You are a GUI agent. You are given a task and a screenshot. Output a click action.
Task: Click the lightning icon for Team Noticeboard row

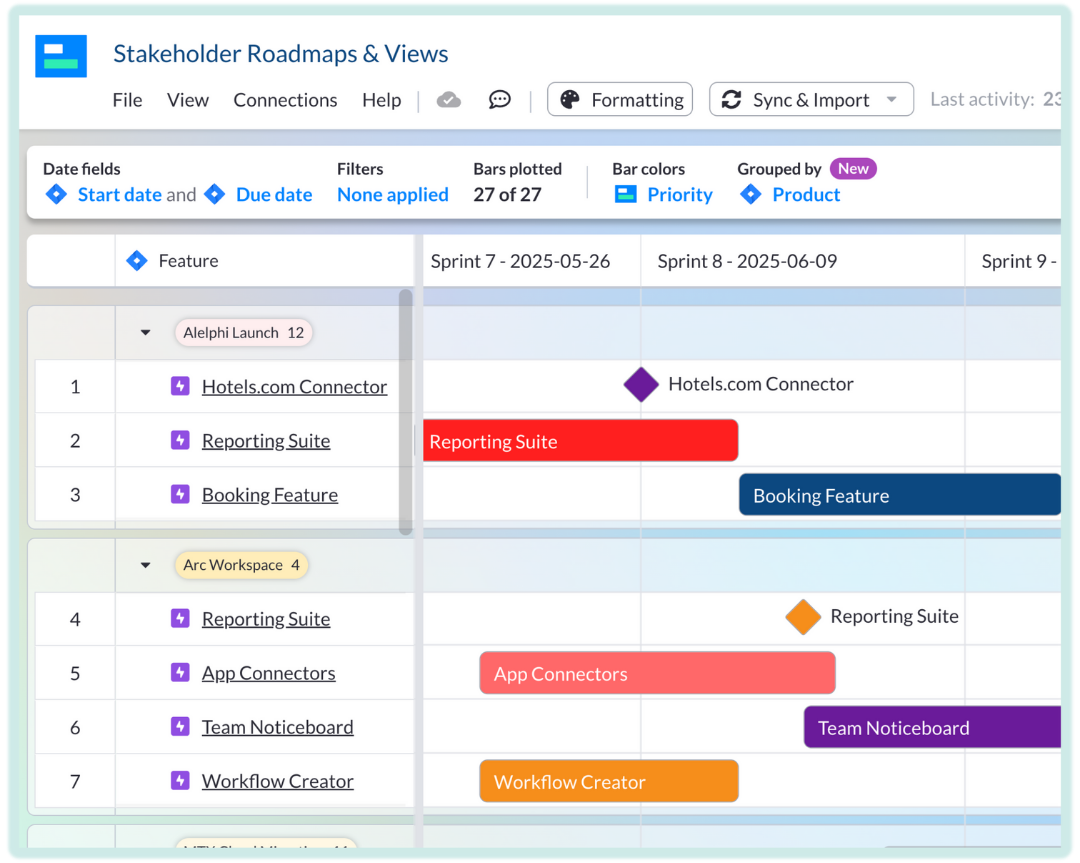pyautogui.click(x=180, y=726)
